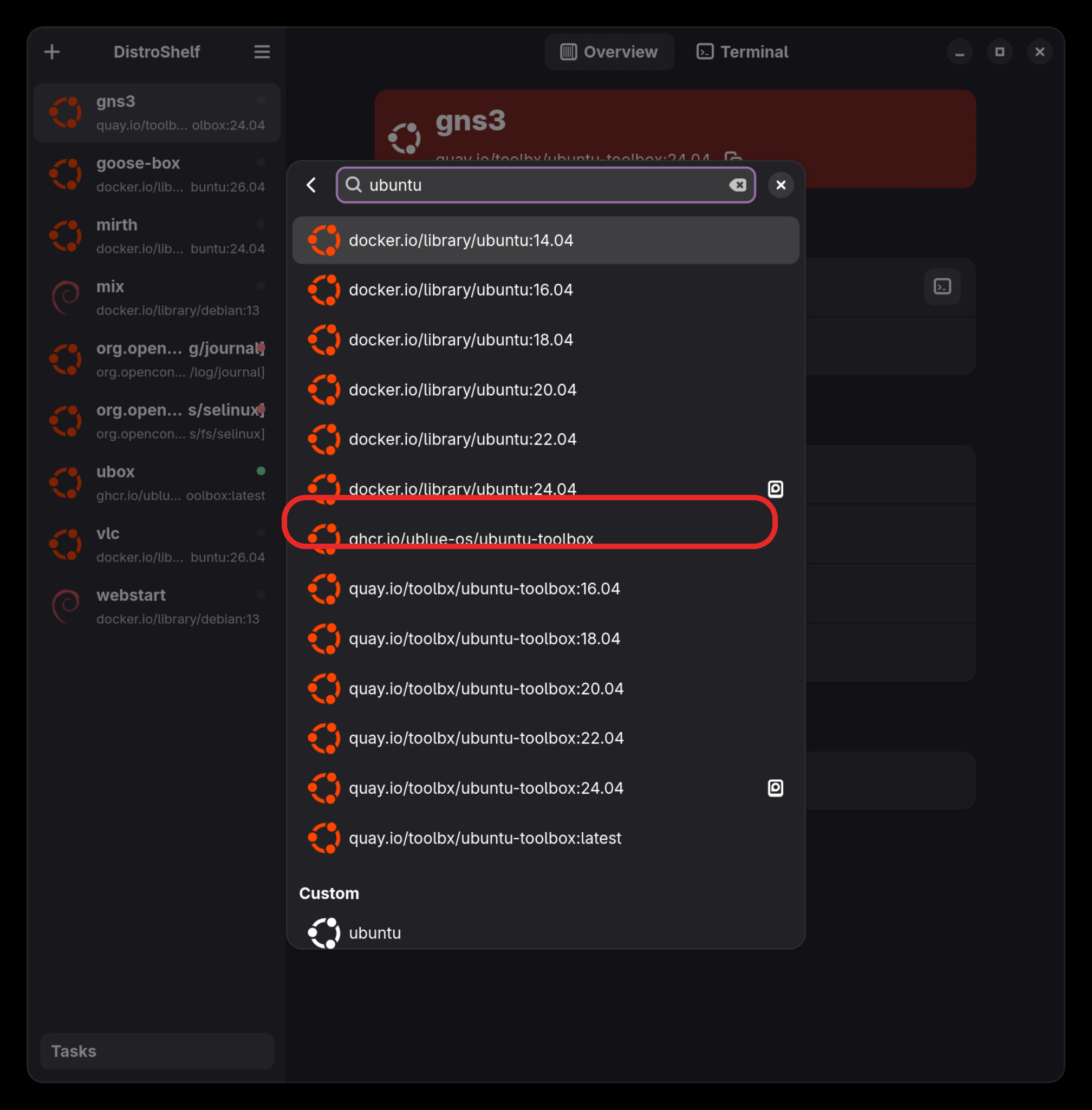This screenshot has height=1110, width=1092.
Task: Click downloaded badge on docker ubuntu:24.04 row
Action: coord(776,489)
